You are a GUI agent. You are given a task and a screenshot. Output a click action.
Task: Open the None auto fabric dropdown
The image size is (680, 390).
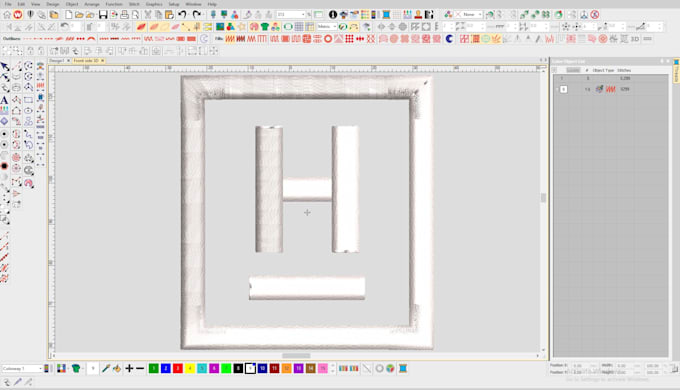pyautogui.click(x=480, y=15)
